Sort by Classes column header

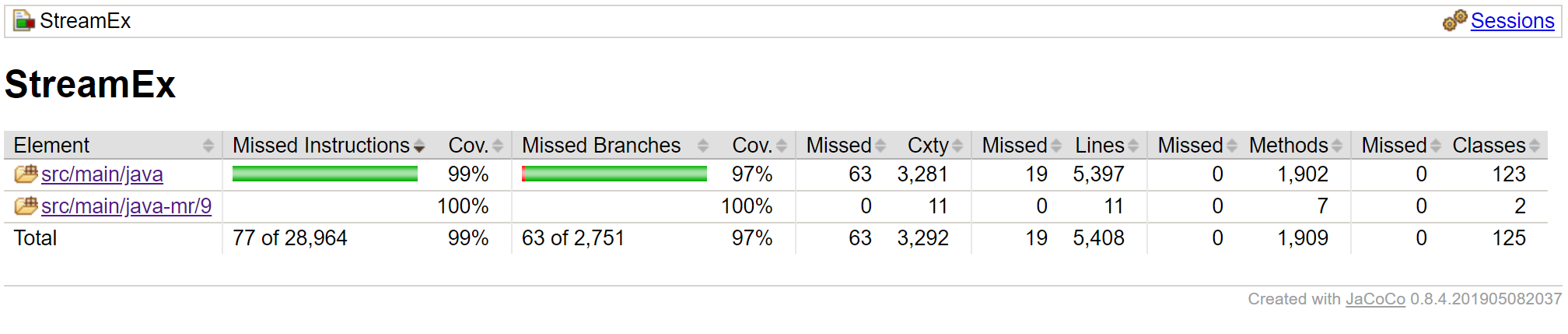point(1489,146)
